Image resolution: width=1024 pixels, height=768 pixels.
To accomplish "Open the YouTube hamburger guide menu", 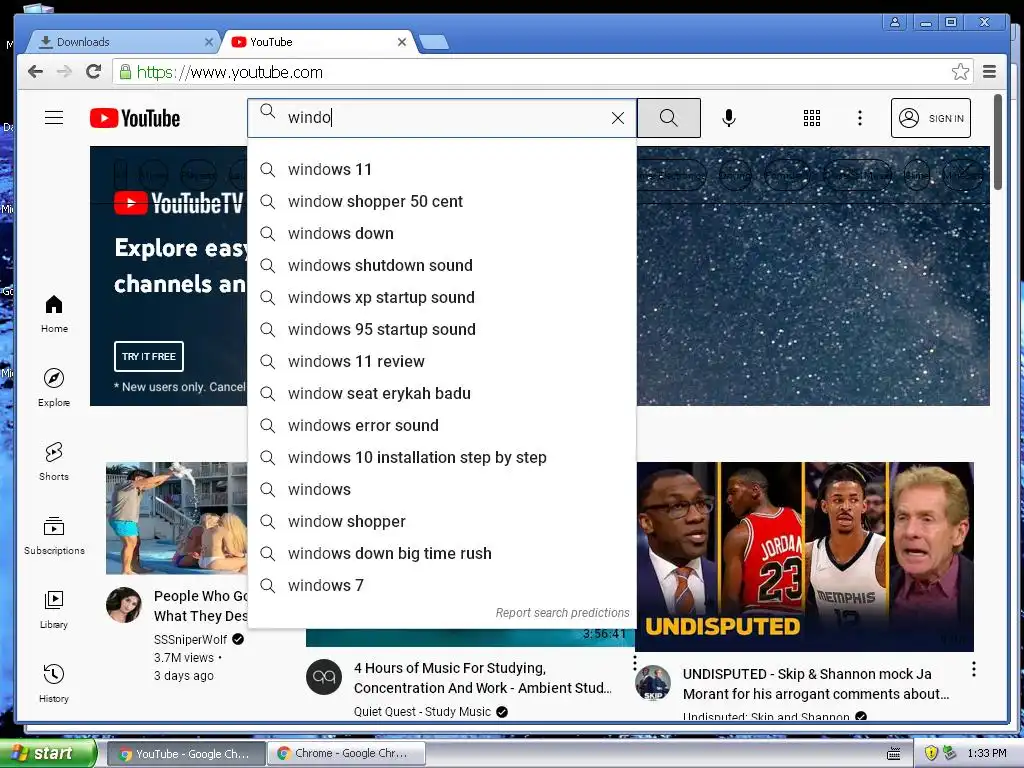I will [x=54, y=118].
